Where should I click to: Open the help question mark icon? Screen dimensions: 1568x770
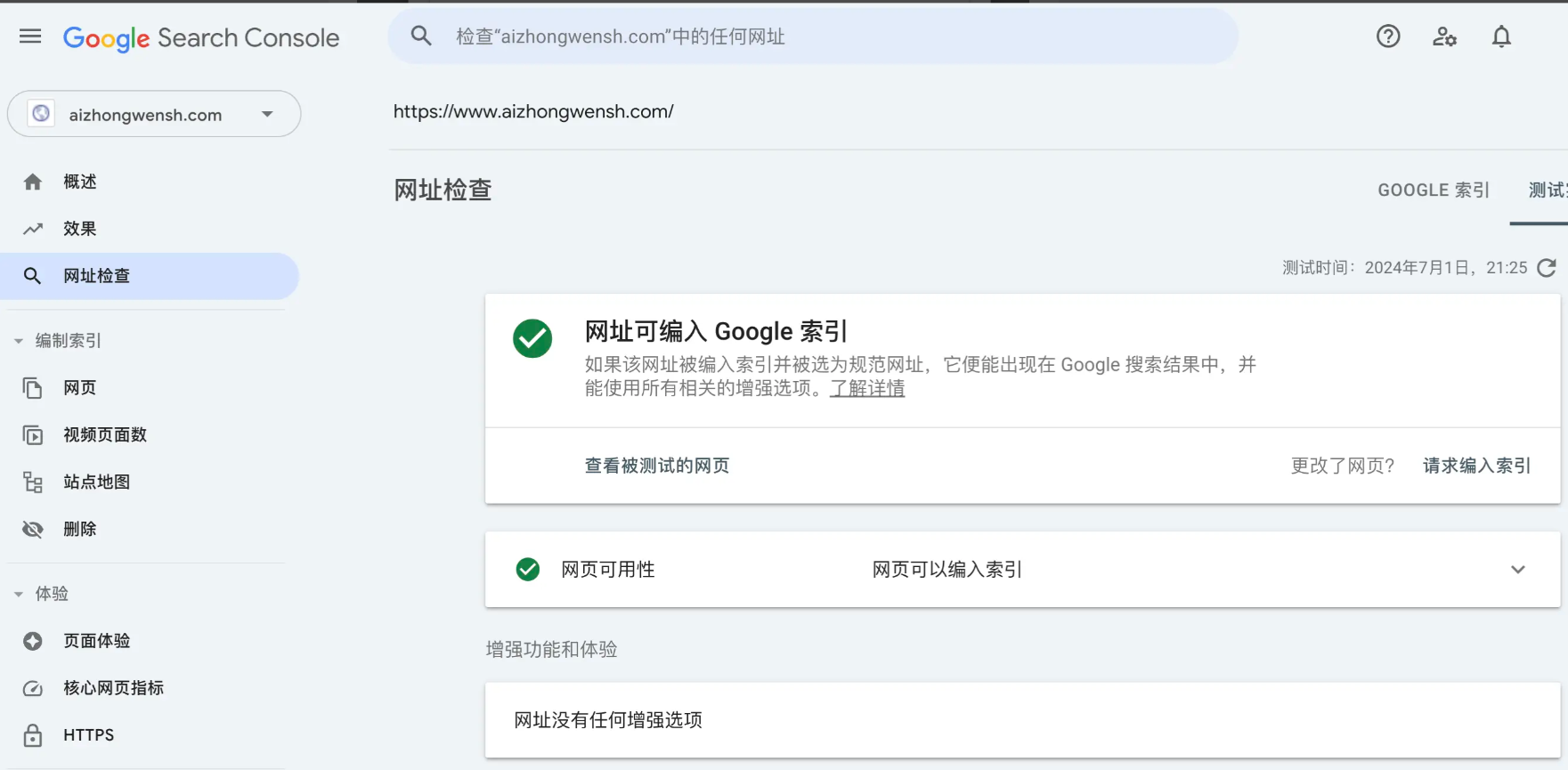(x=1388, y=36)
